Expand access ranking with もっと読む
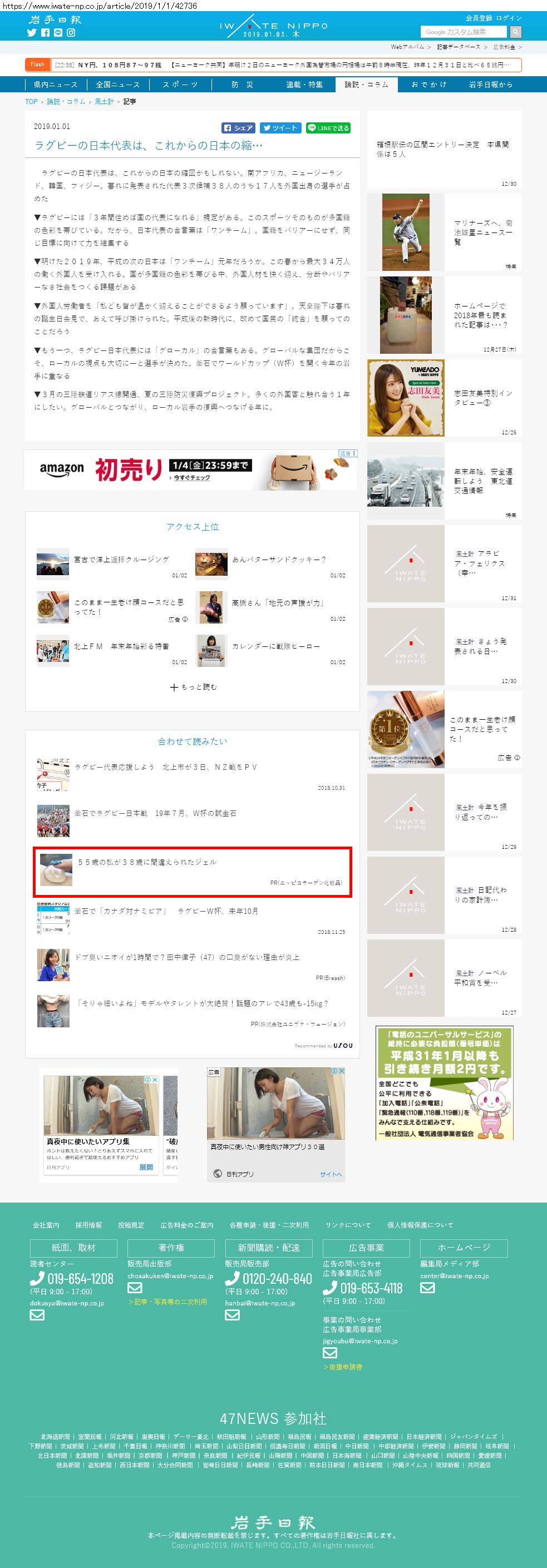Screen dimensions: 547x1568 pos(193,686)
